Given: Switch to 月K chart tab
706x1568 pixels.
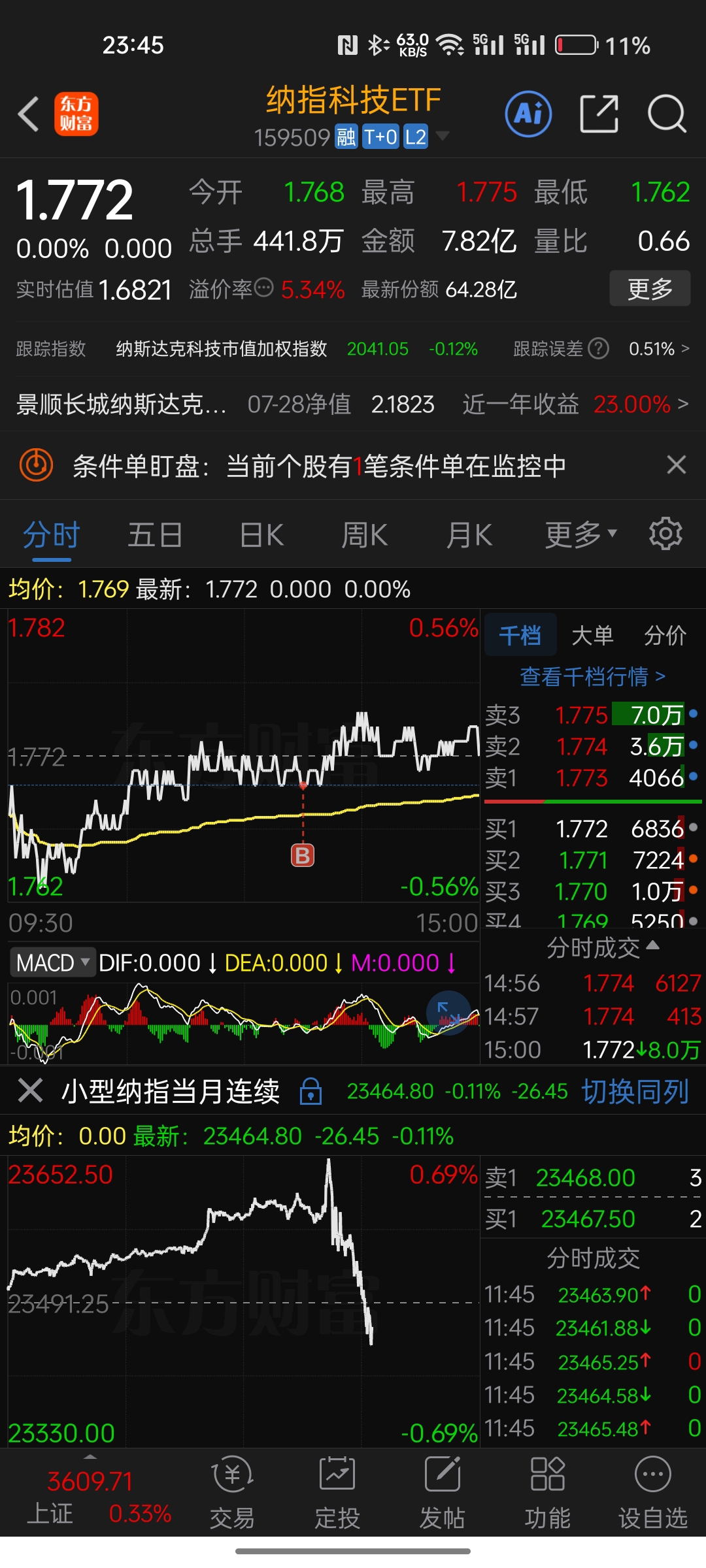Looking at the screenshot, I should coord(469,535).
